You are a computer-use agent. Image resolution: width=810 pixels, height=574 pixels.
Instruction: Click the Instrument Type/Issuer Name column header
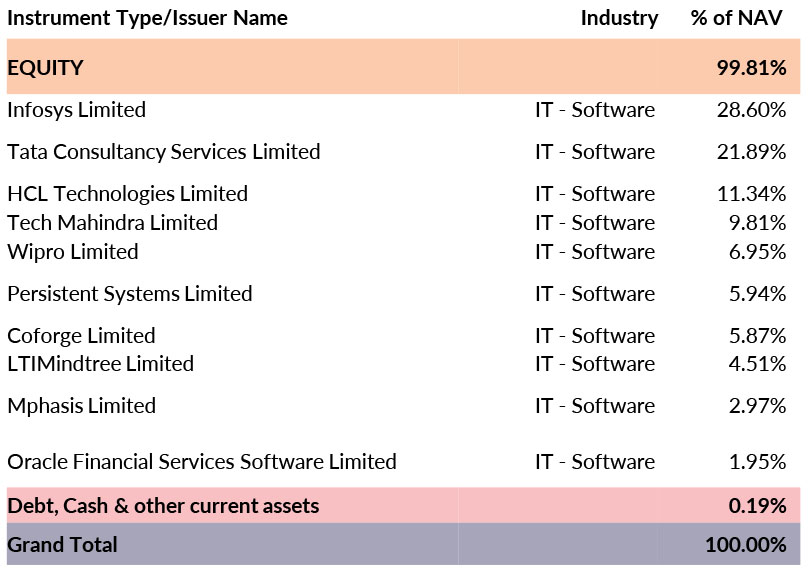[147, 18]
